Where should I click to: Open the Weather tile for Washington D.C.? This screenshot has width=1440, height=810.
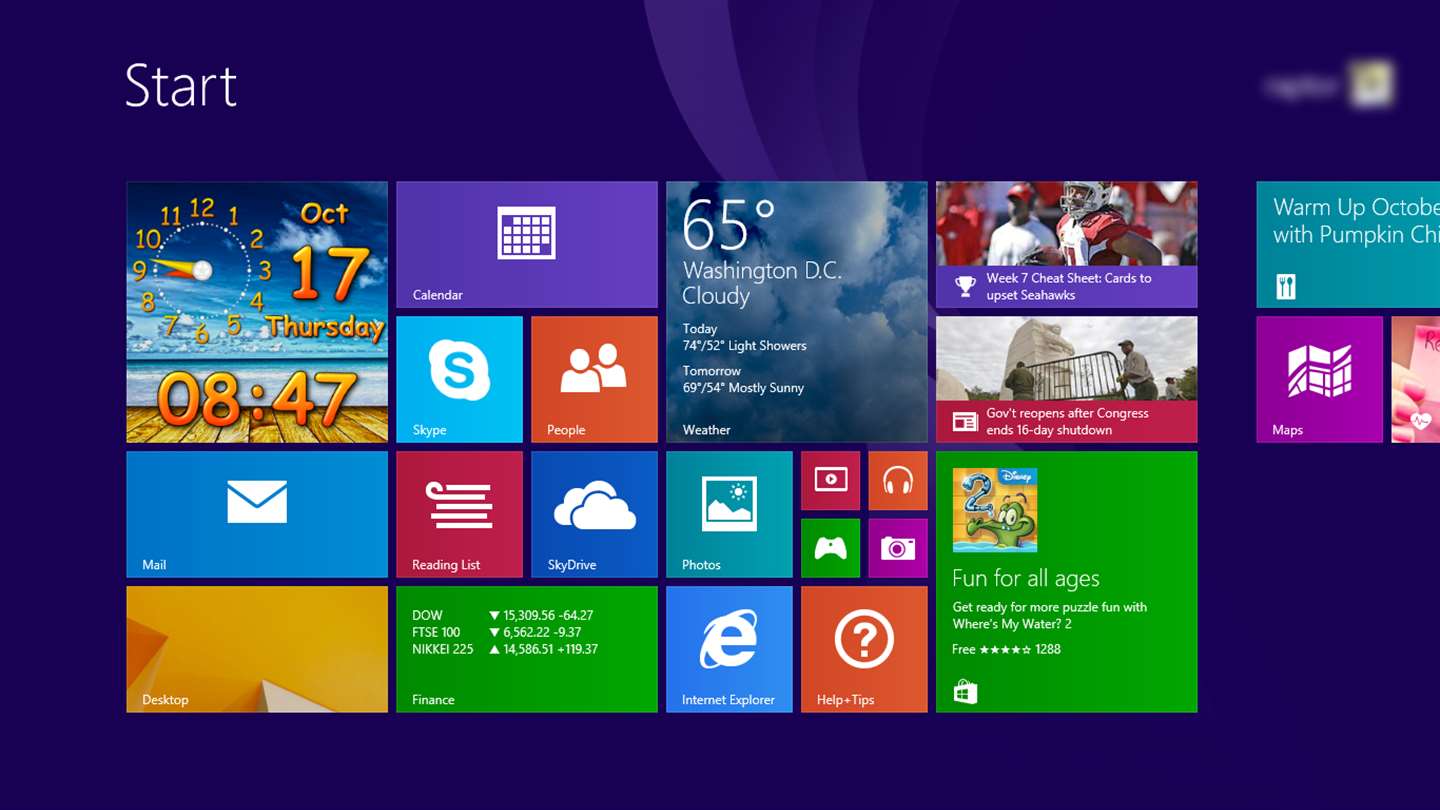click(x=797, y=312)
